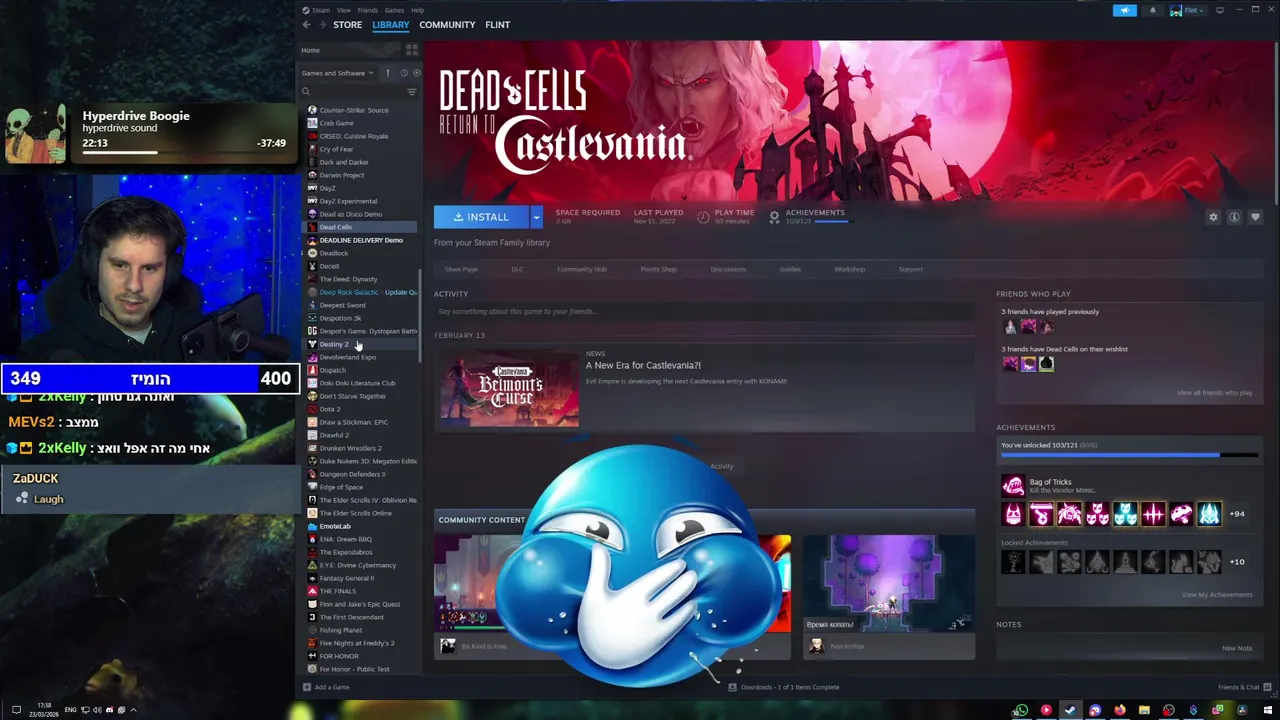1280x720 pixels.
Task: Open the View menu
Action: point(344,10)
